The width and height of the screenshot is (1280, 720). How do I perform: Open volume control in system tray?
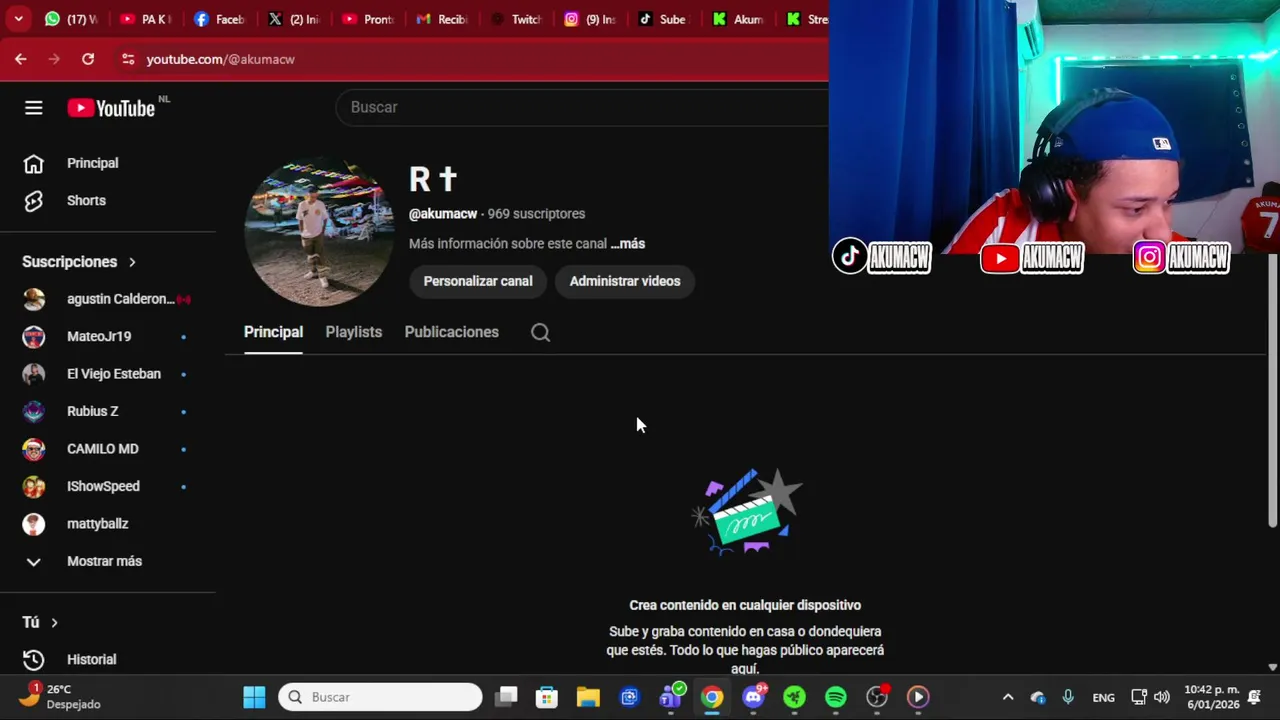[1162, 697]
